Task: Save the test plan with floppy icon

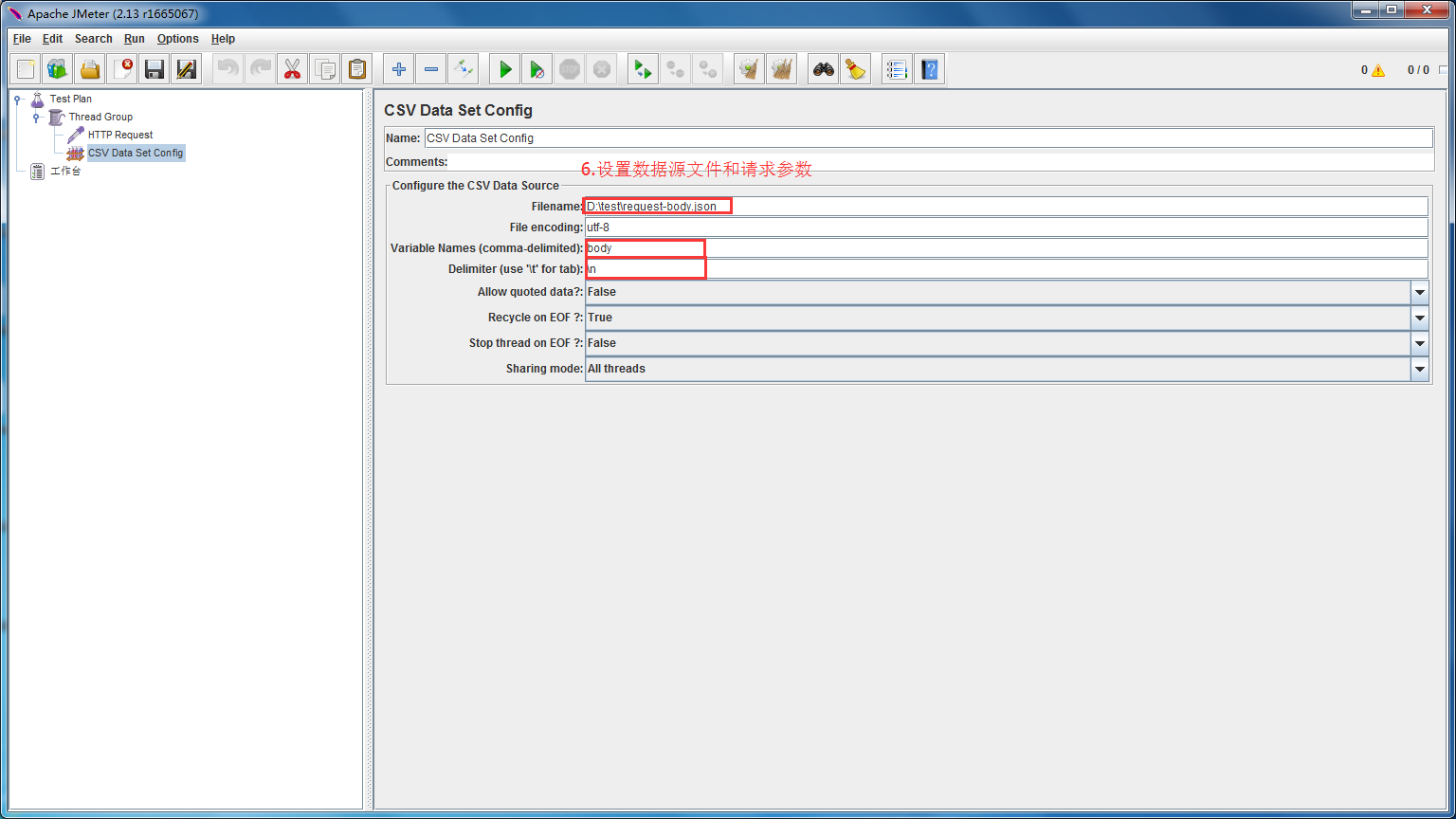Action: tap(155, 69)
